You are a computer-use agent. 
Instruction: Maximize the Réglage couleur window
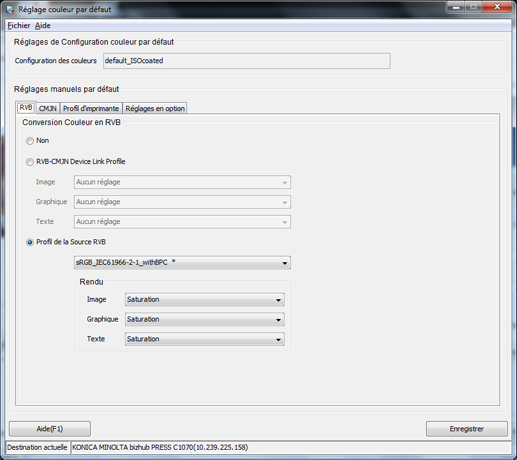coord(473,7)
